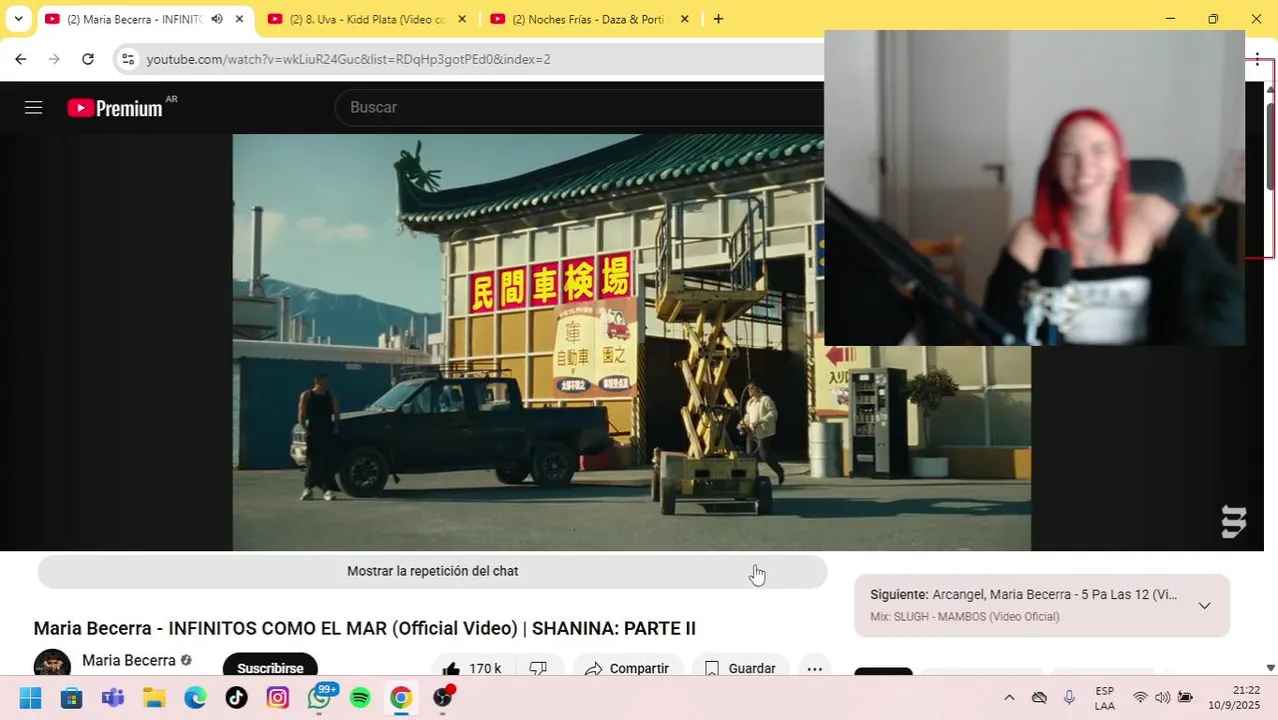Open Microsoft Edge from taskbar
This screenshot has height=720, width=1278.
click(x=195, y=698)
